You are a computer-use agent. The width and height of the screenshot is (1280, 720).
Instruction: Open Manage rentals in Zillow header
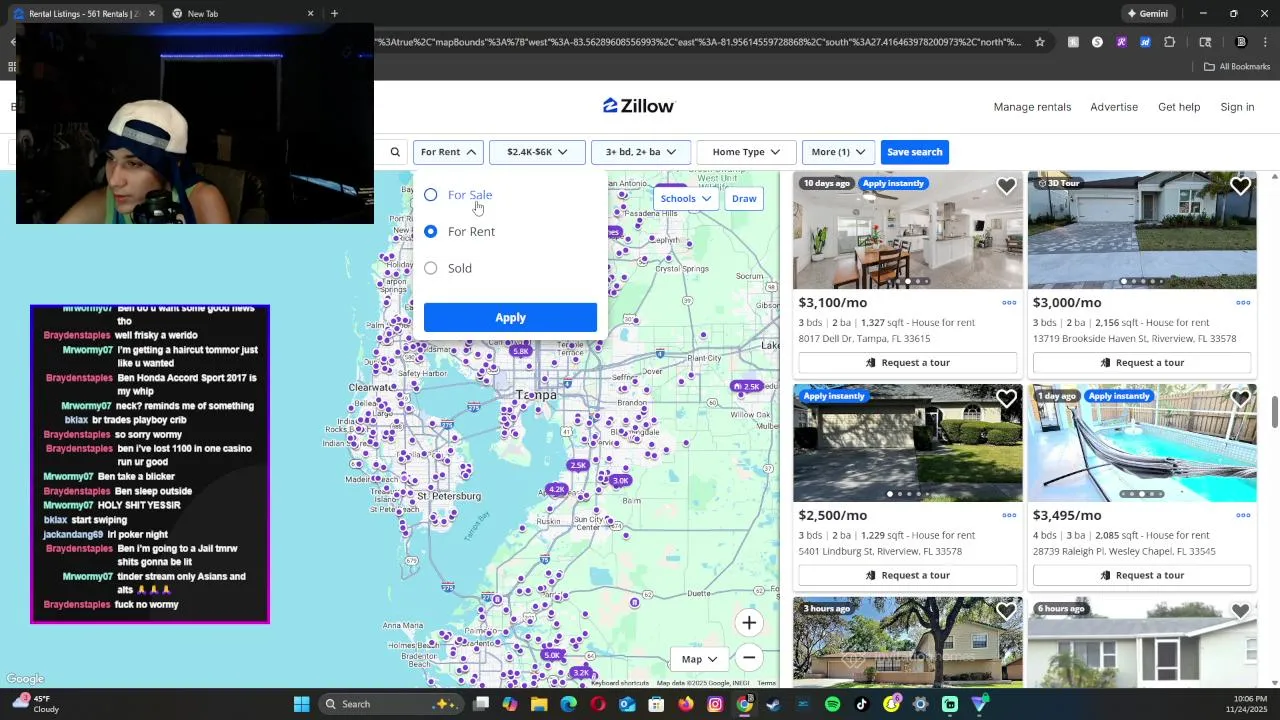[x=1032, y=107]
